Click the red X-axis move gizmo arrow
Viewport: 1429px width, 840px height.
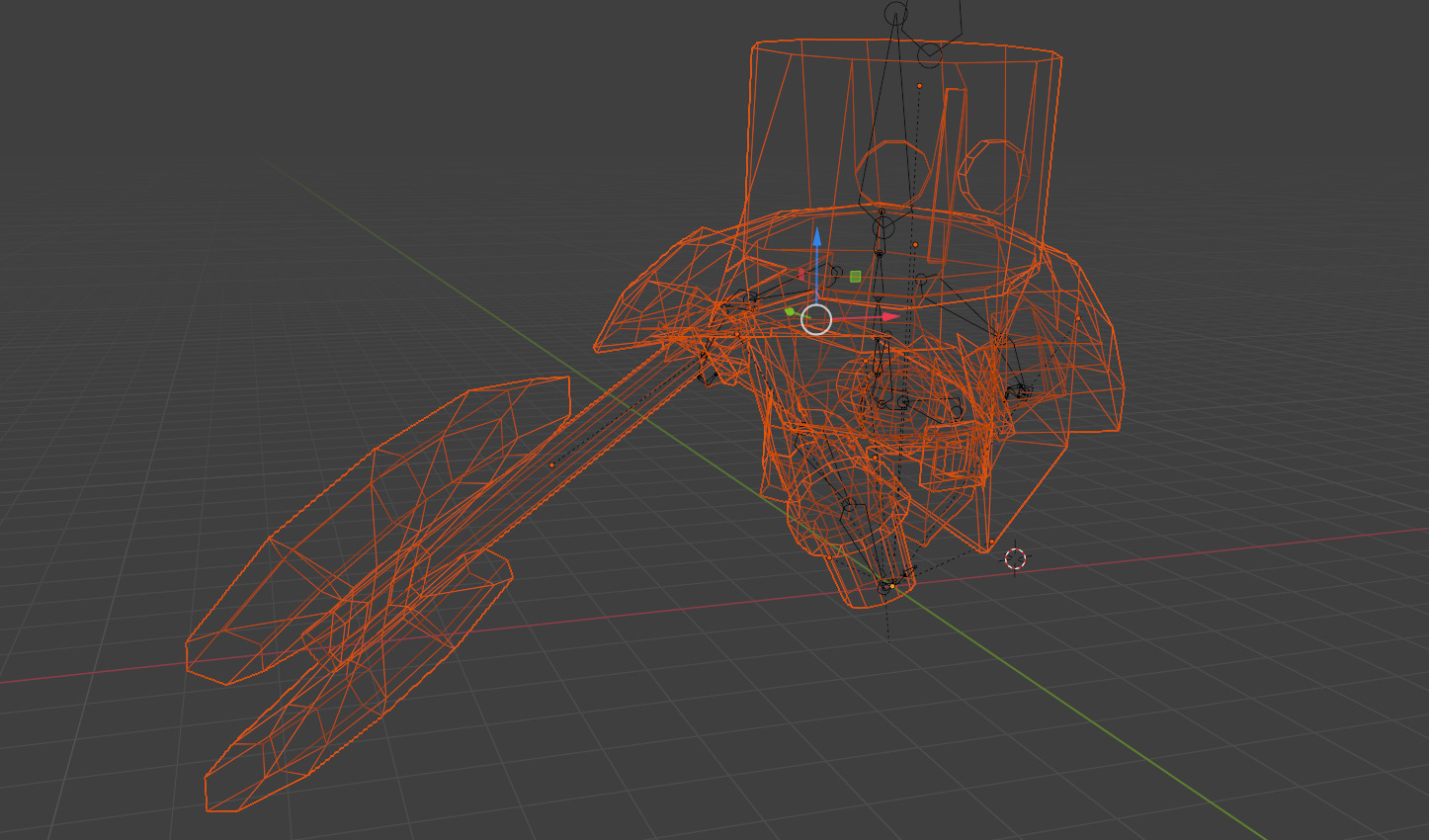pyautogui.click(x=891, y=317)
